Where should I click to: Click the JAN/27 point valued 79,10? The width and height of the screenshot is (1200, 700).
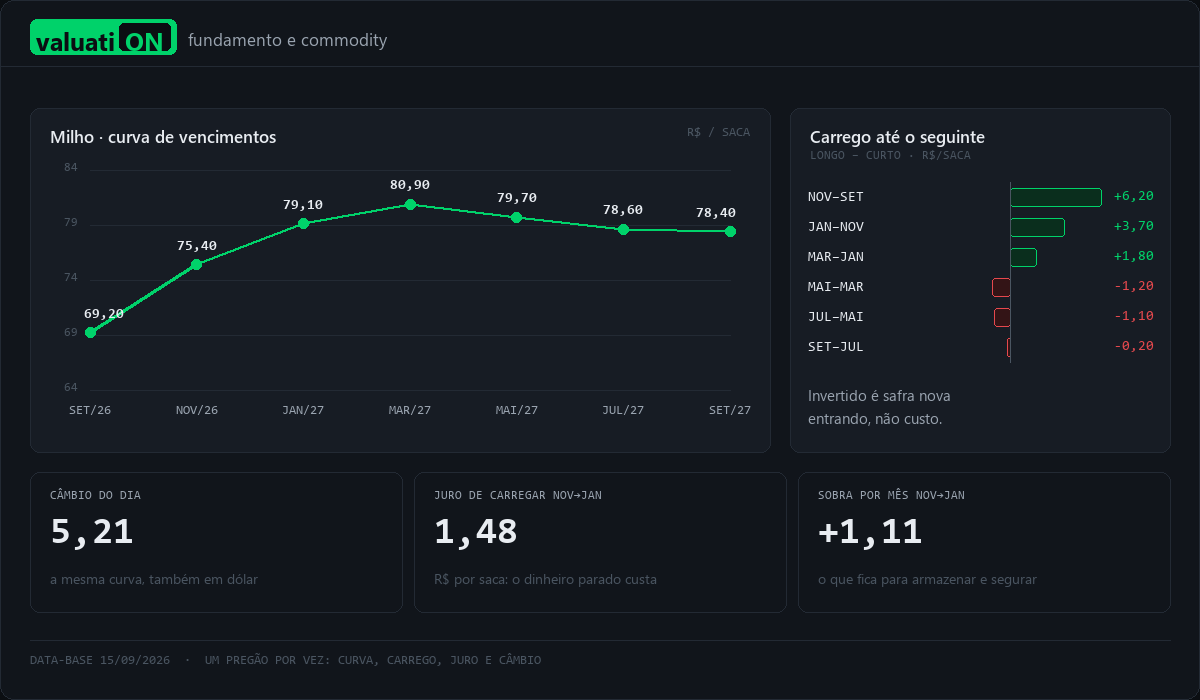[x=303, y=224]
